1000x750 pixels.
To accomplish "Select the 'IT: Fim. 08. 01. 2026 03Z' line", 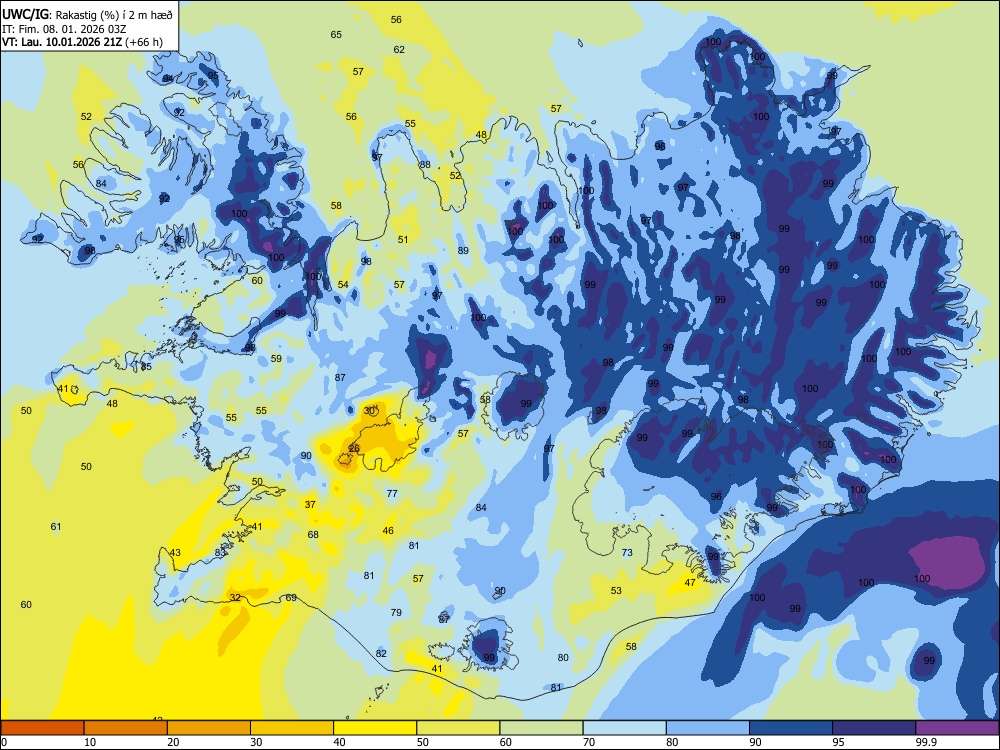I will pyautogui.click(x=62, y=29).
